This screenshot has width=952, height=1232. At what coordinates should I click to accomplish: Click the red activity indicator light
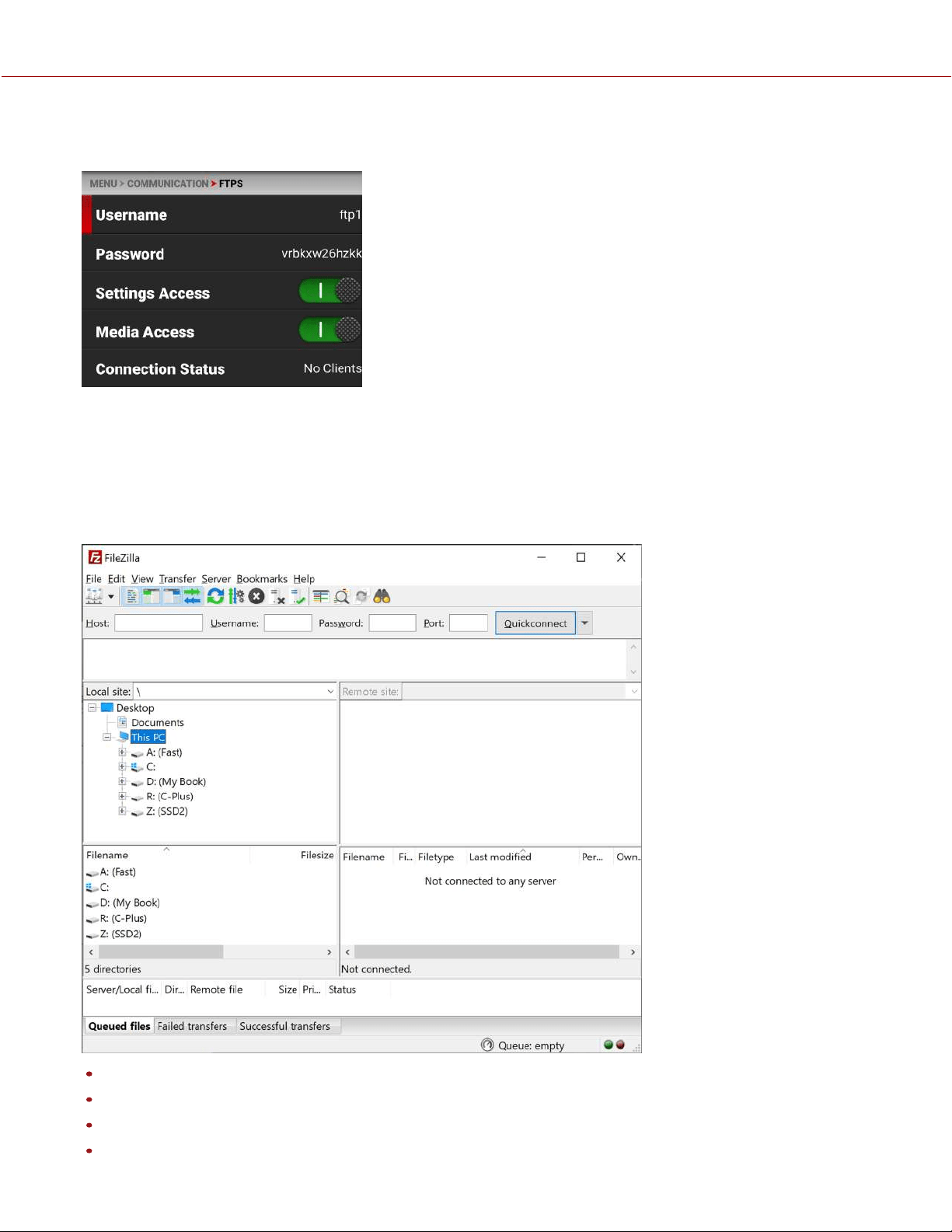pyautogui.click(x=620, y=1045)
